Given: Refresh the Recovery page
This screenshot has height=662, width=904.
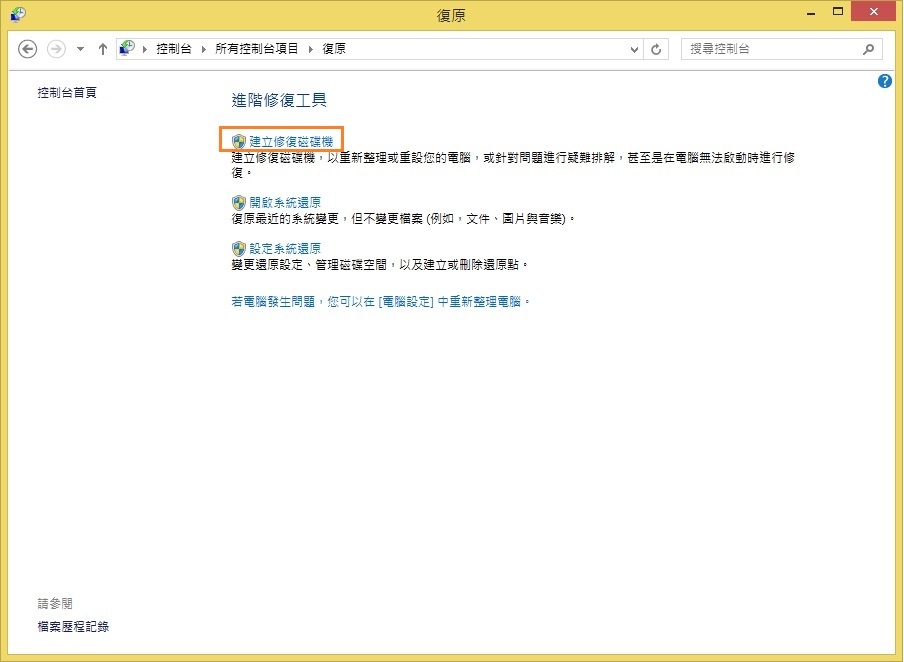Looking at the screenshot, I should pos(656,50).
